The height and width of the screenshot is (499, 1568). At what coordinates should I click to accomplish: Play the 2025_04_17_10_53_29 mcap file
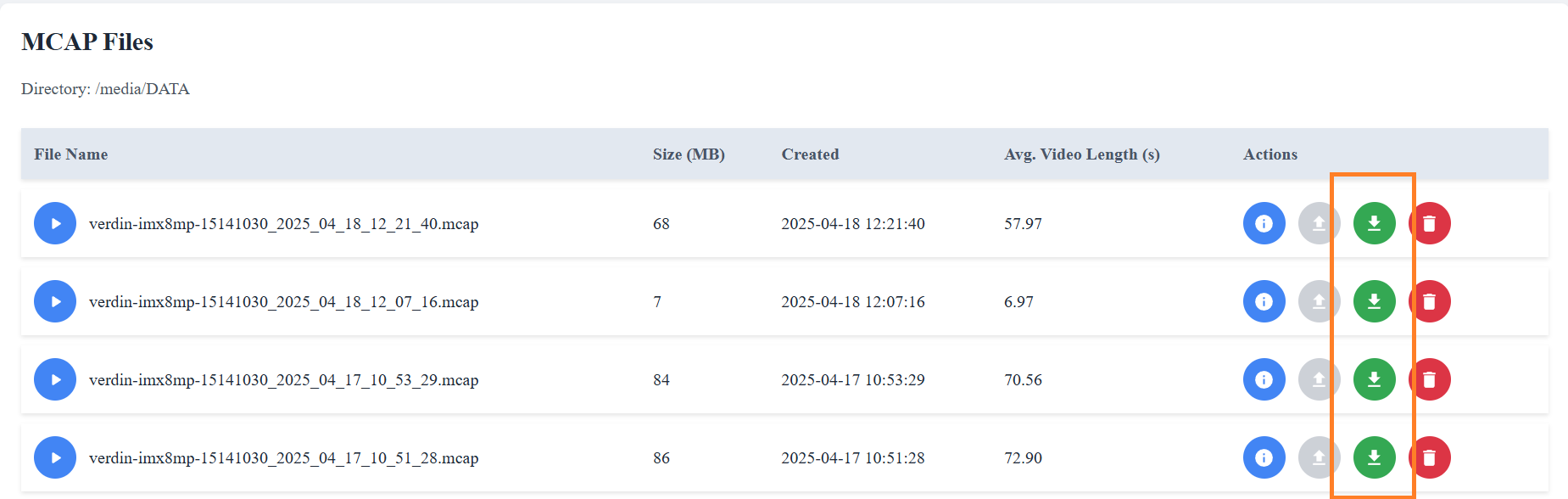coord(55,379)
